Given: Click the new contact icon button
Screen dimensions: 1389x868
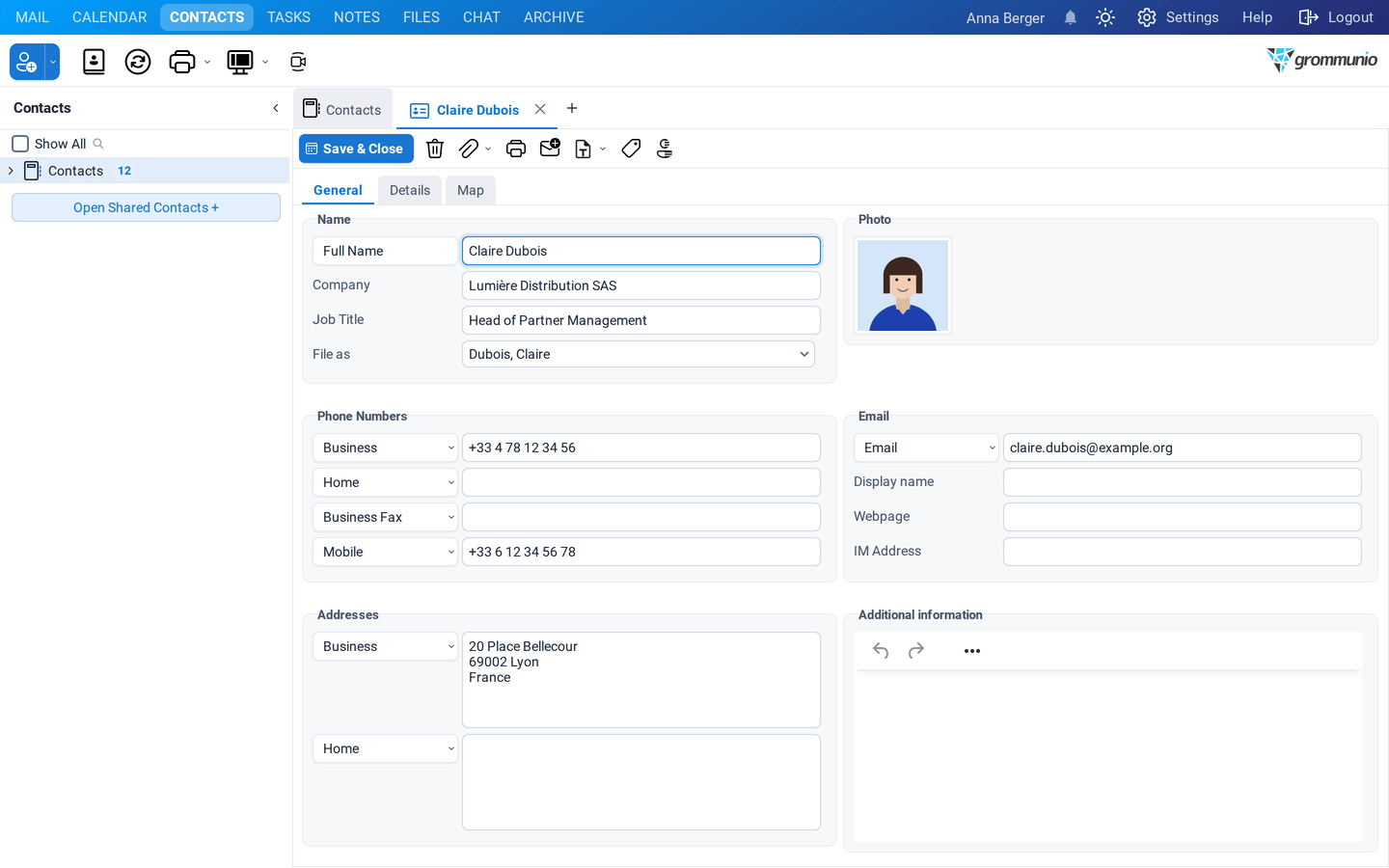Looking at the screenshot, I should [27, 62].
